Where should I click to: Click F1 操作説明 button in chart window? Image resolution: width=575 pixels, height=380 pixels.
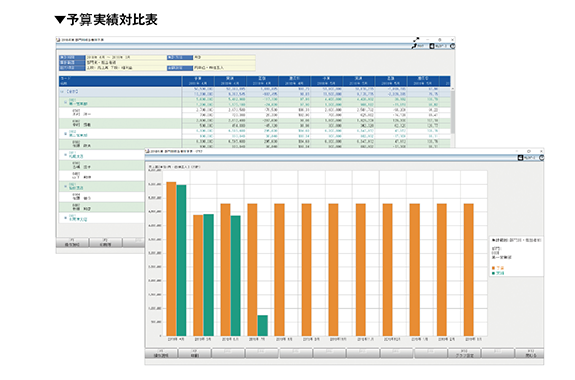click(x=161, y=354)
